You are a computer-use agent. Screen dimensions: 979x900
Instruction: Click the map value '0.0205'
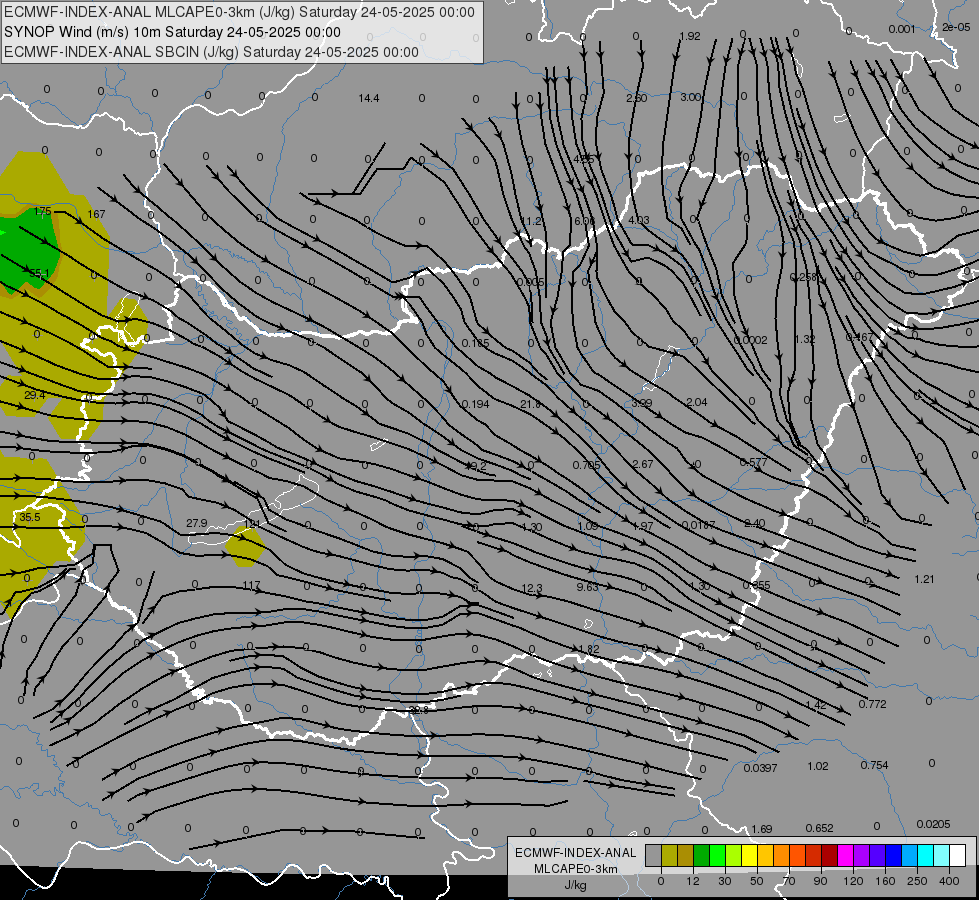[x=933, y=824]
